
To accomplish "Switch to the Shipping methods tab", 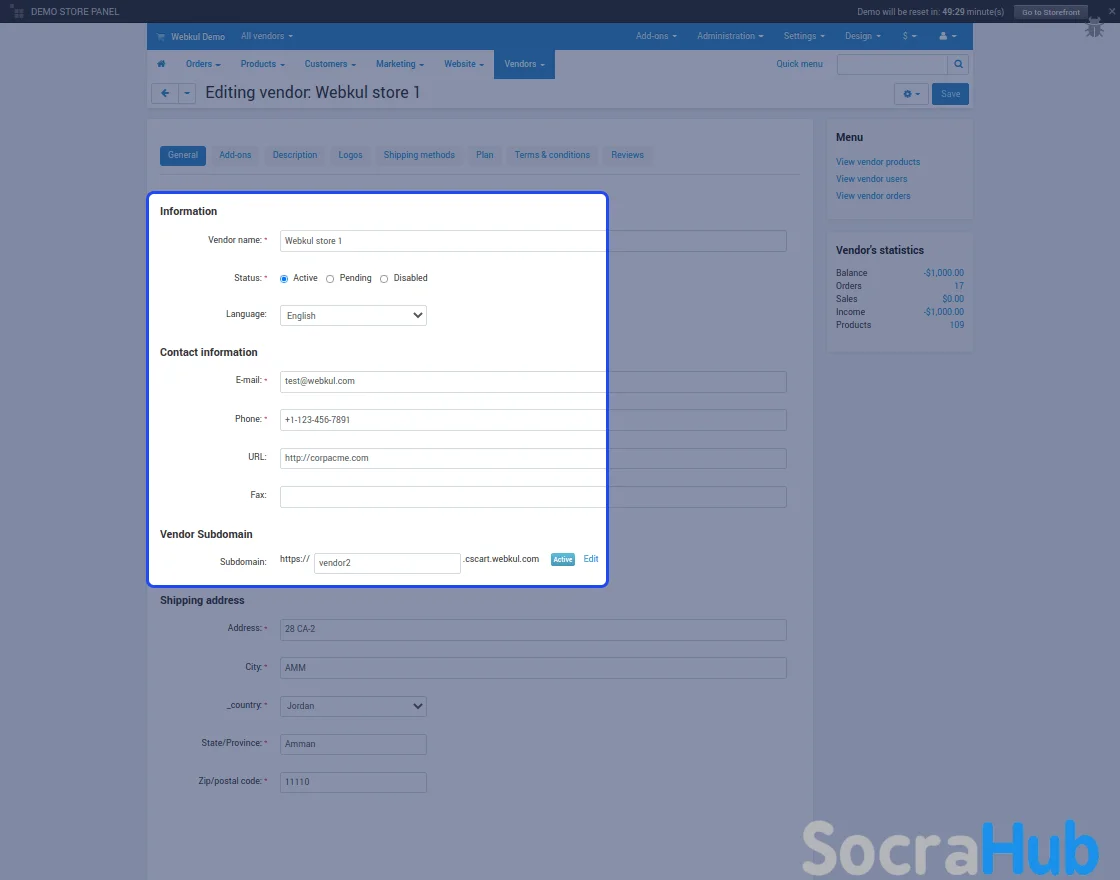I will (x=419, y=155).
